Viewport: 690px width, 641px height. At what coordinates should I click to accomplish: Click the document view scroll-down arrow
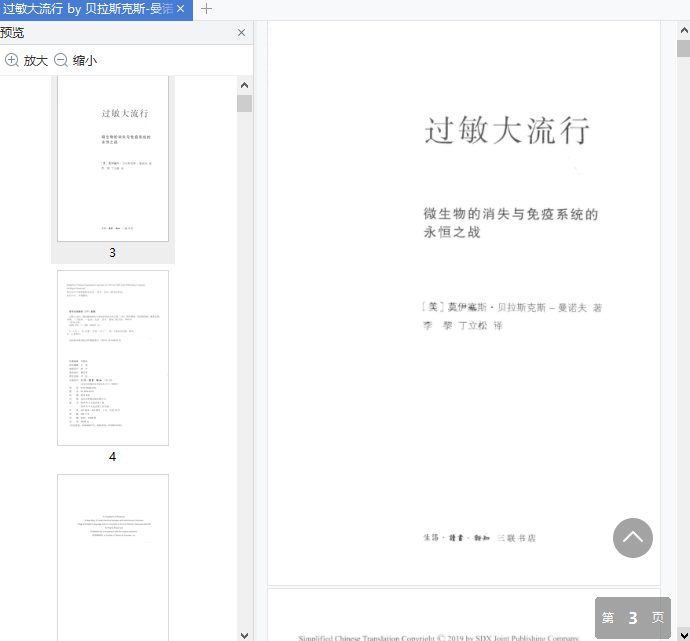pos(684,635)
